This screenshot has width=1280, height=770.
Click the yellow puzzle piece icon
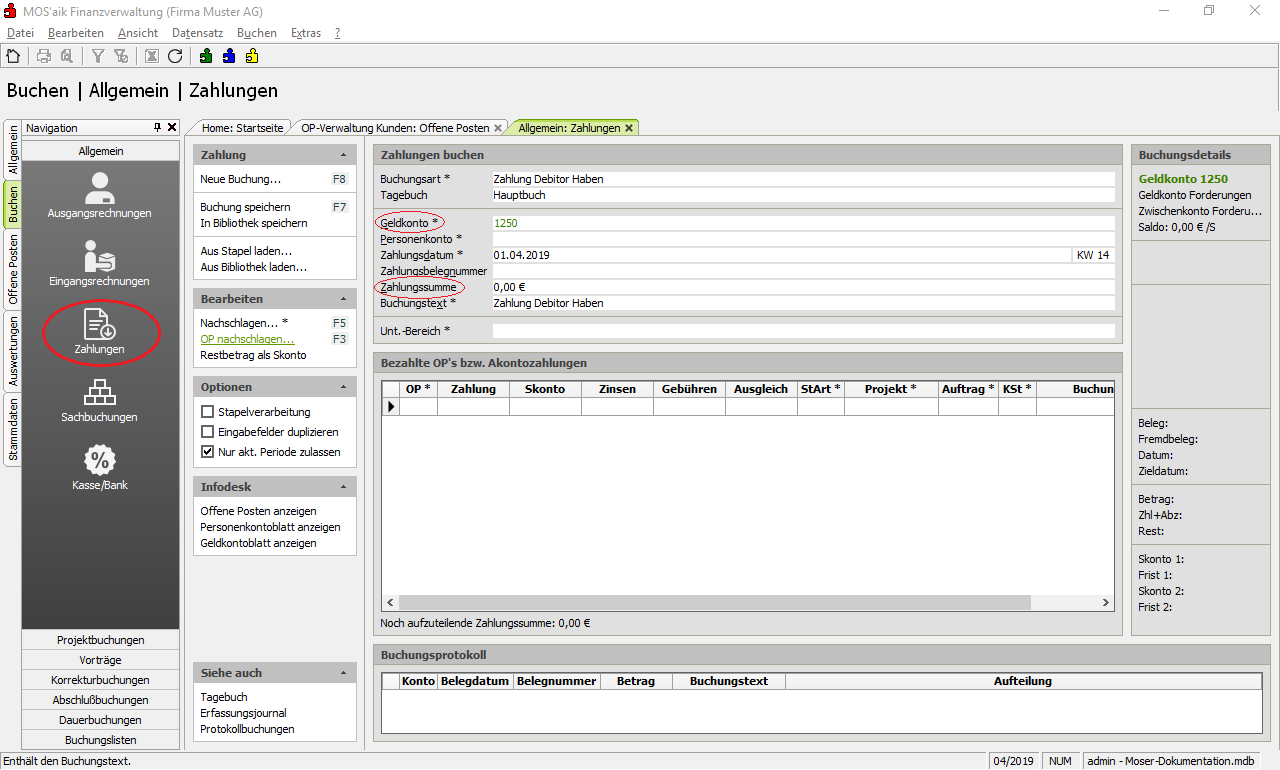click(x=252, y=56)
